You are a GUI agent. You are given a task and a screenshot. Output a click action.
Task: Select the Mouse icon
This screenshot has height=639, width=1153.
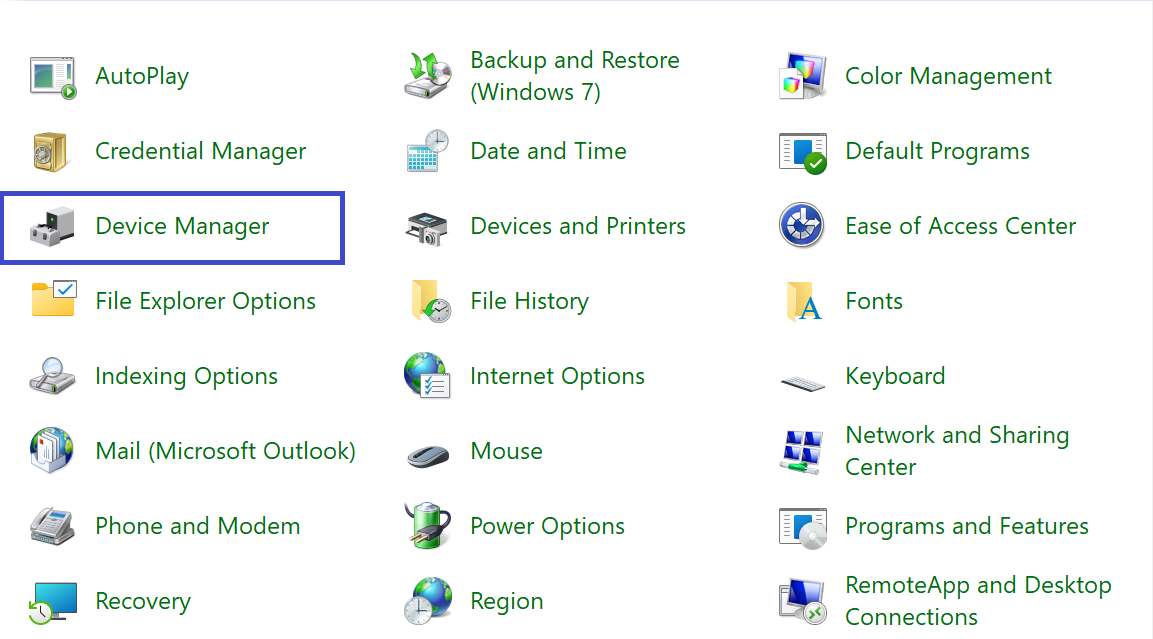pos(428,453)
